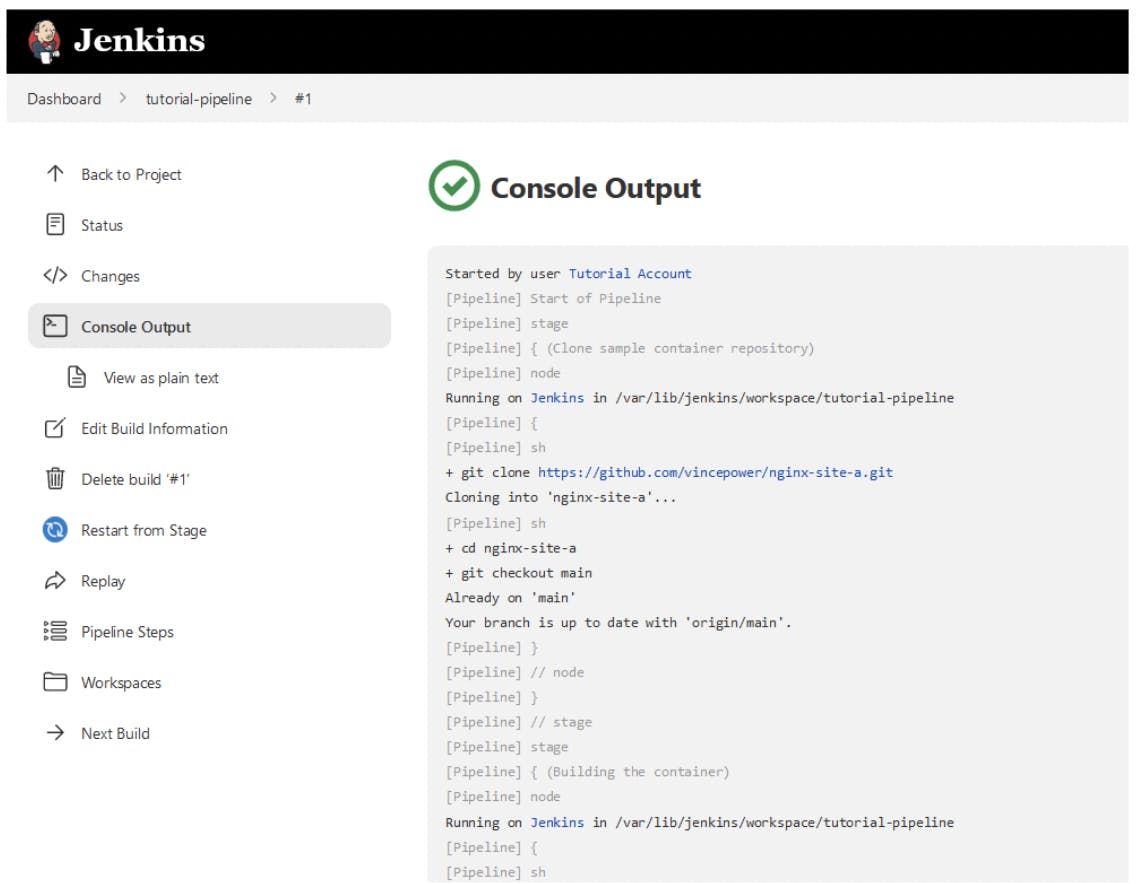Click the green success checkmark icon
1136x884 pixels.
(x=454, y=186)
